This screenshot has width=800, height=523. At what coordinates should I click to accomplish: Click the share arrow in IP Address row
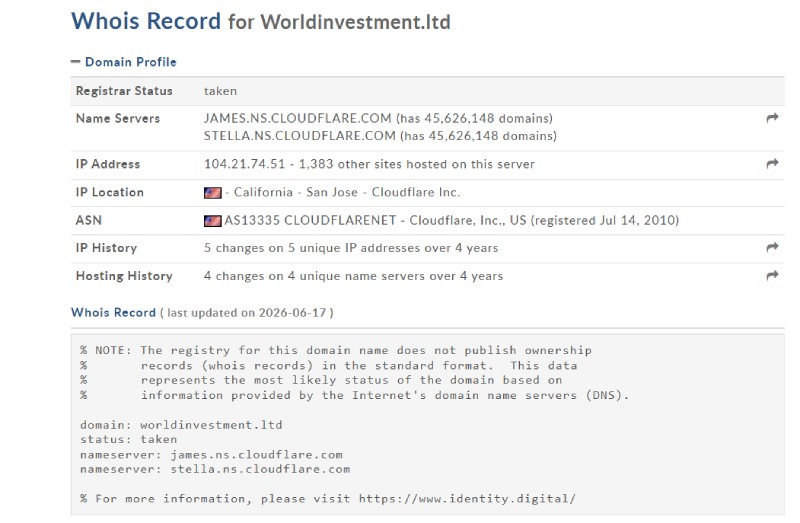772,163
